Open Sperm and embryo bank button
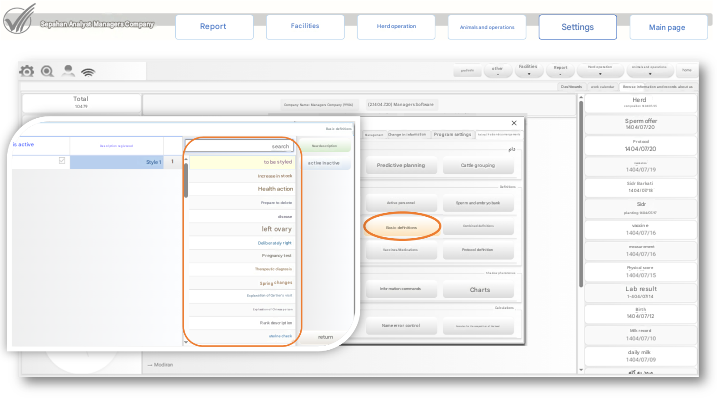 [478, 203]
